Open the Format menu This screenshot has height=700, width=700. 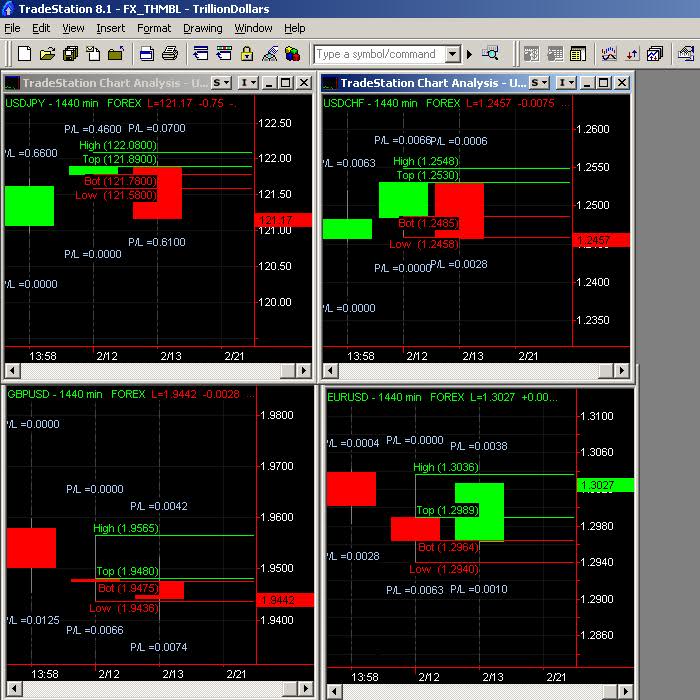click(154, 28)
